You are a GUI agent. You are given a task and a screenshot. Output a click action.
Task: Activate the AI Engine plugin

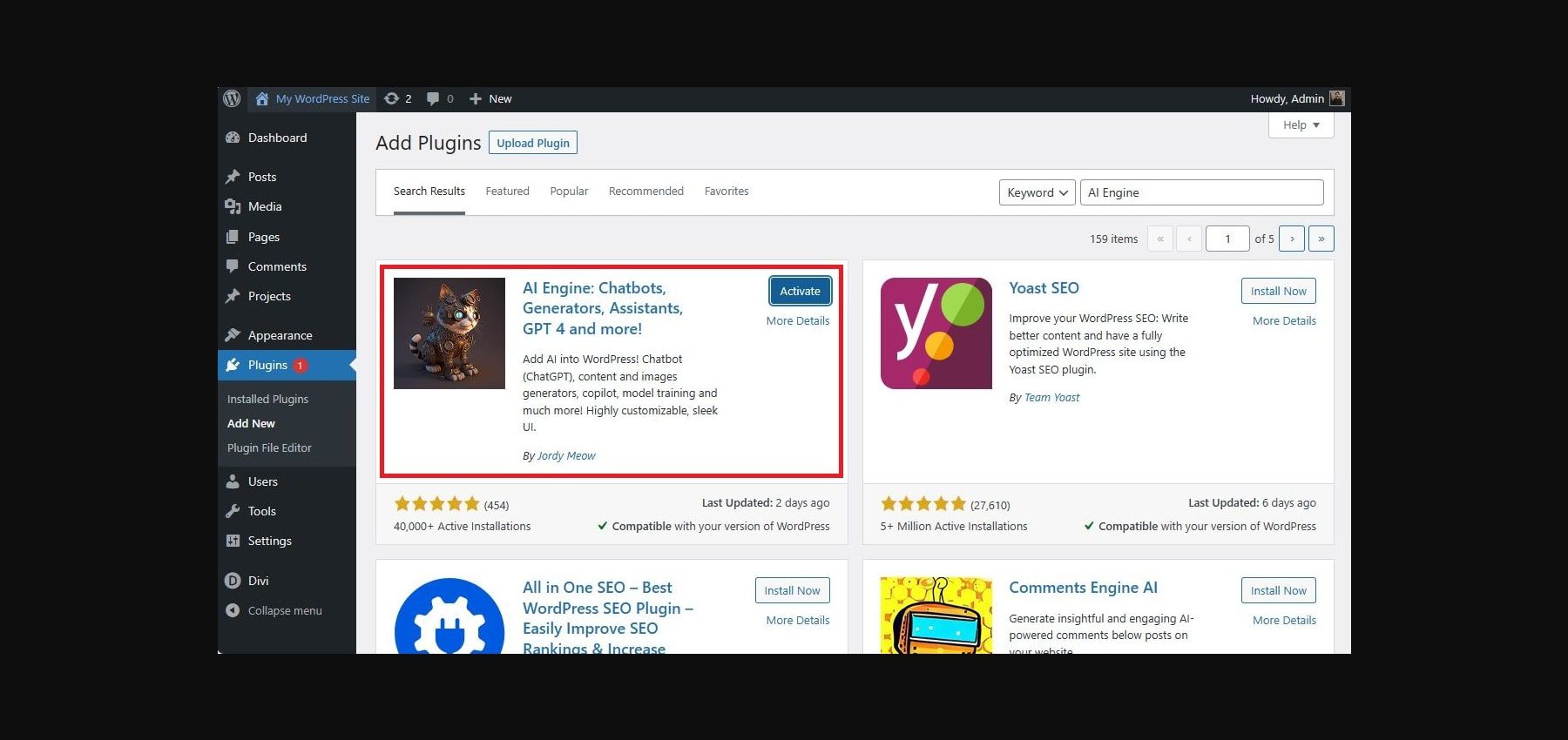pos(800,291)
